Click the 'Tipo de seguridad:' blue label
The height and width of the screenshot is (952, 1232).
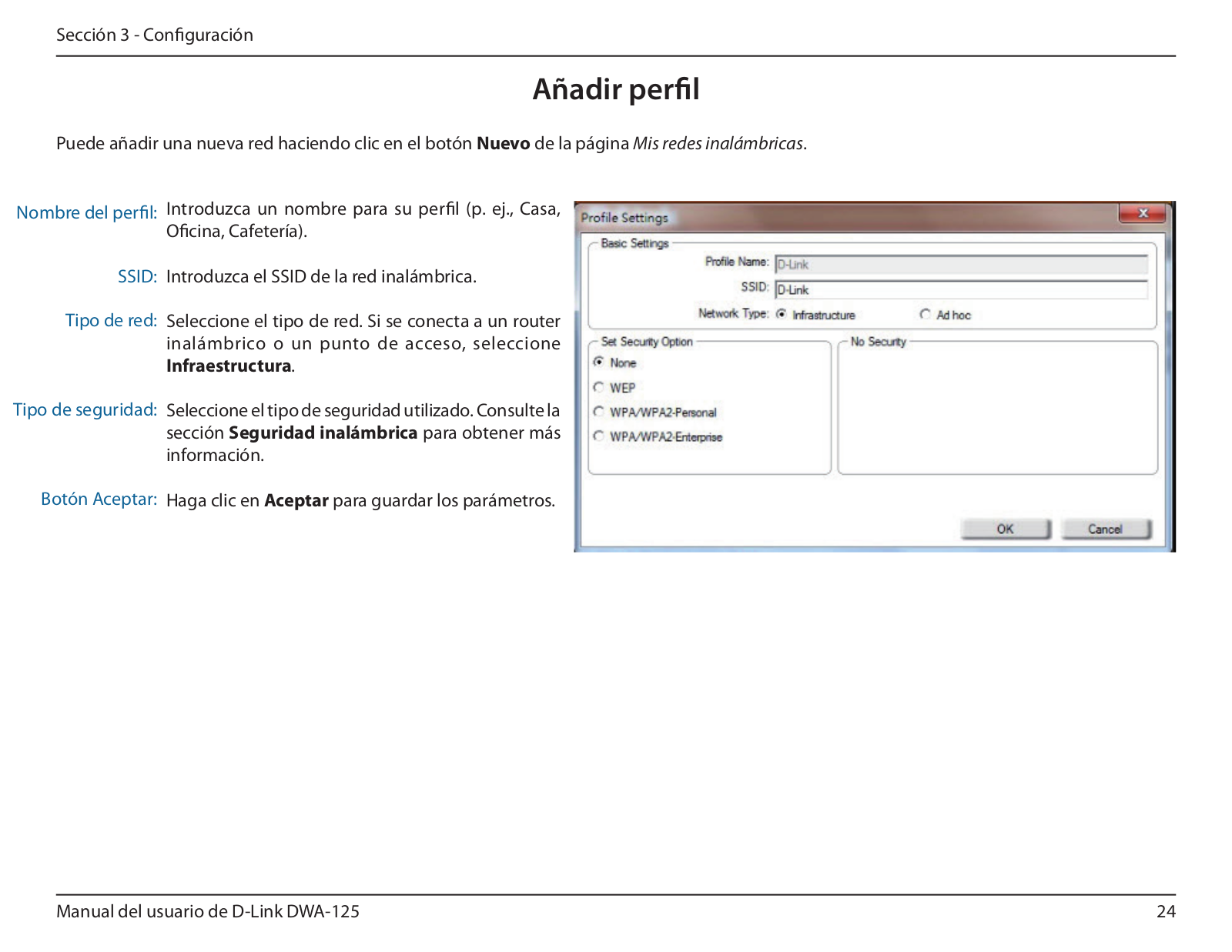click(x=85, y=409)
